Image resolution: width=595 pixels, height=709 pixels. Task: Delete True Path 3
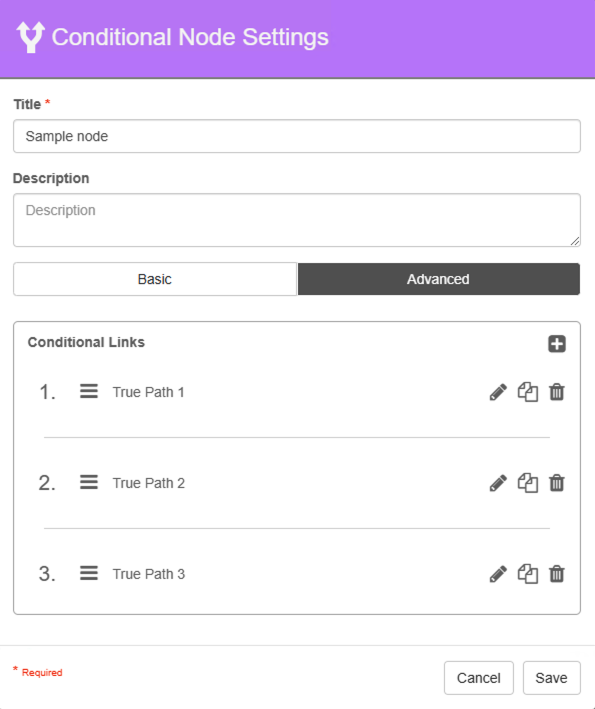pos(557,574)
